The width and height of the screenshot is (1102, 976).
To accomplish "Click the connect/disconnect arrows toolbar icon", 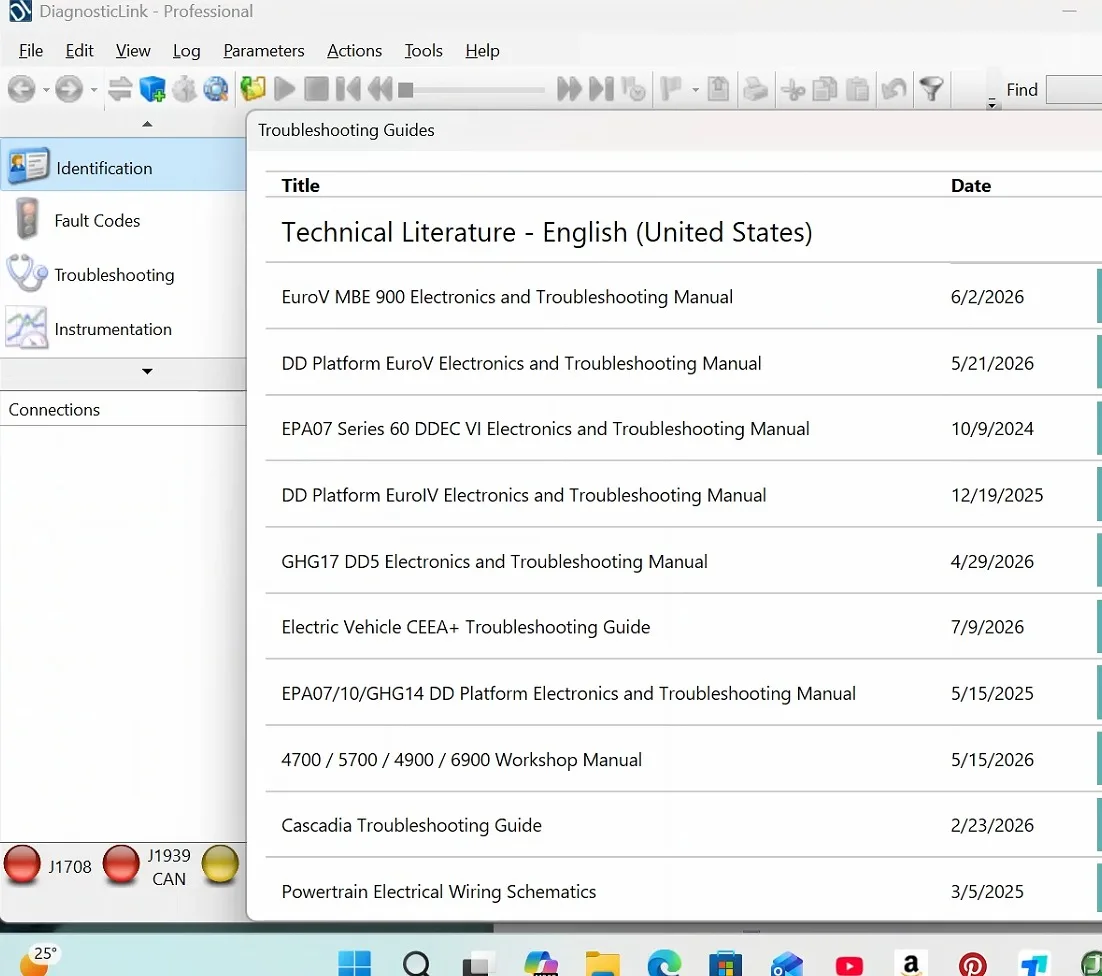I will click(120, 89).
